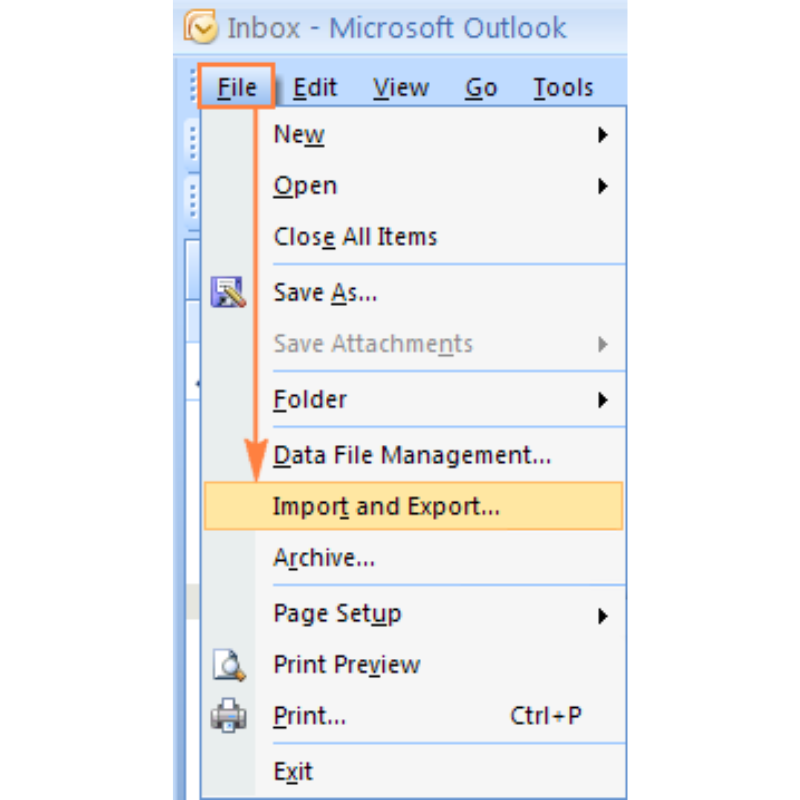Screen dimensions: 800x800
Task: Open the Edit menu
Action: (x=315, y=87)
